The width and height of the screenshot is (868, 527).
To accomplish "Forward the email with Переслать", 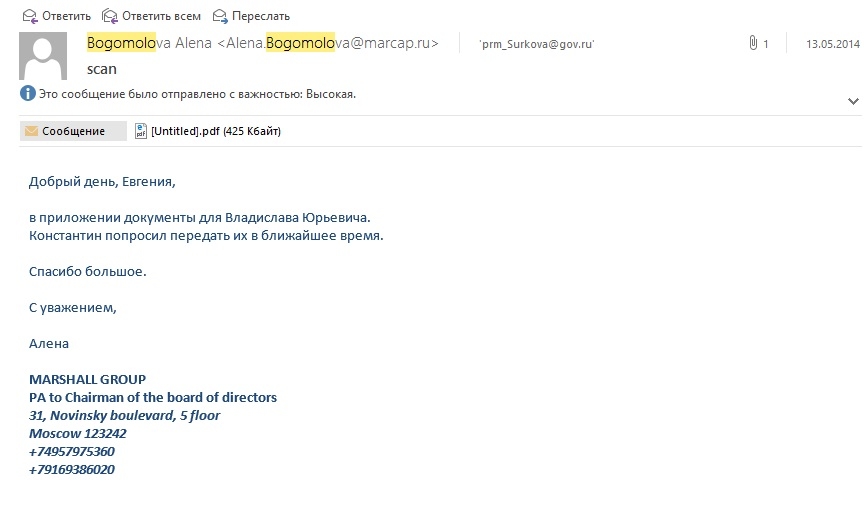I will tap(251, 16).
